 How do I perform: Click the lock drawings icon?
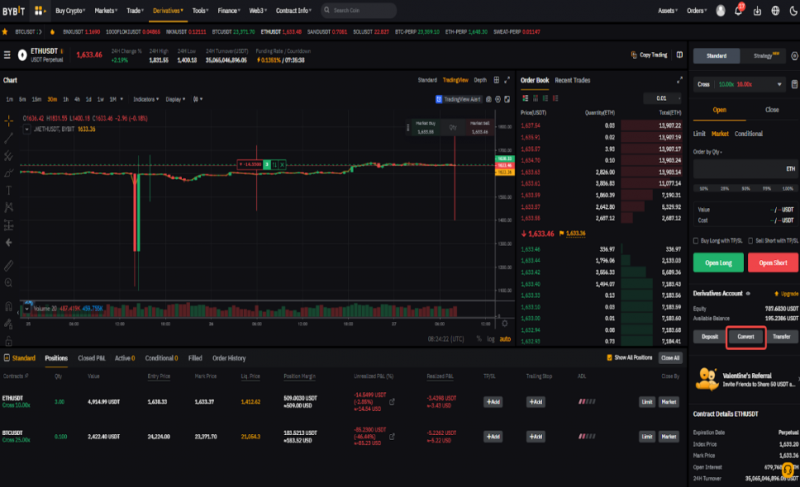[x=9, y=340]
